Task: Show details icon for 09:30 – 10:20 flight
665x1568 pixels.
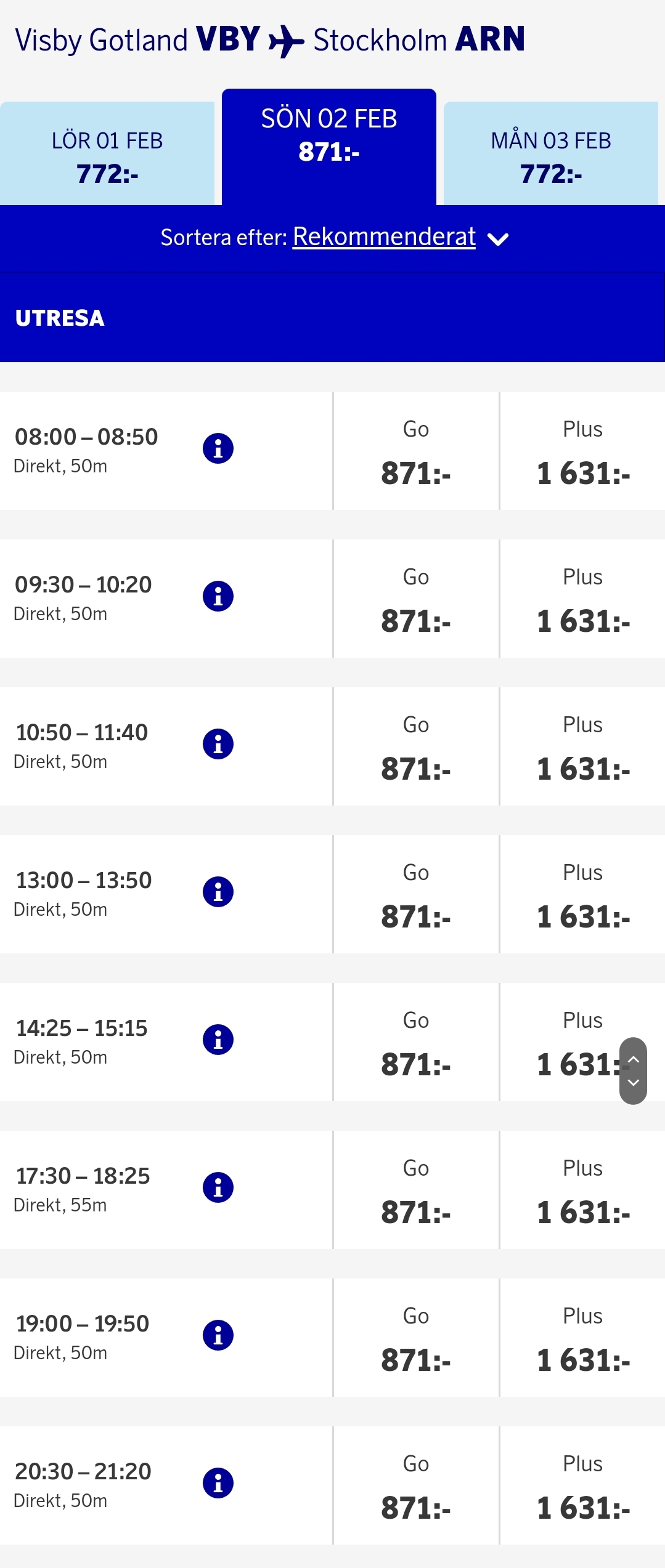Action: point(218,596)
